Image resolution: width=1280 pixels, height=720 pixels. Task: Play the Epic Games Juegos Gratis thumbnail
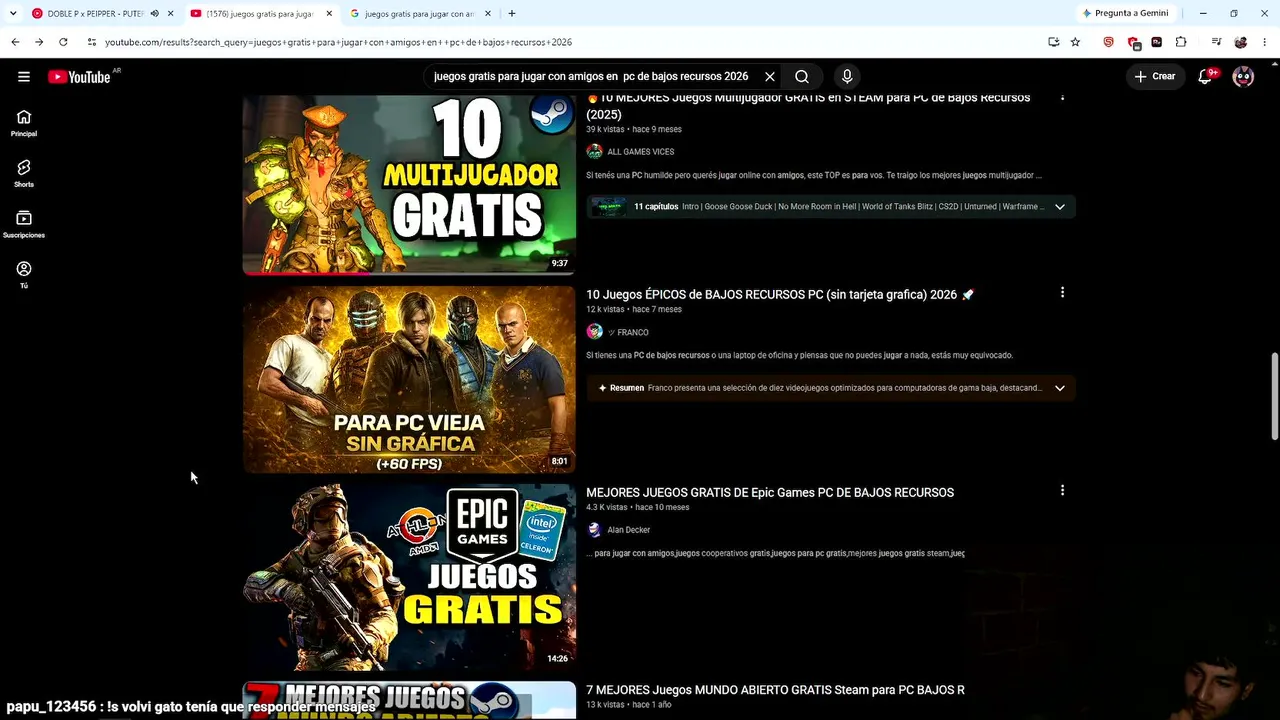click(409, 578)
